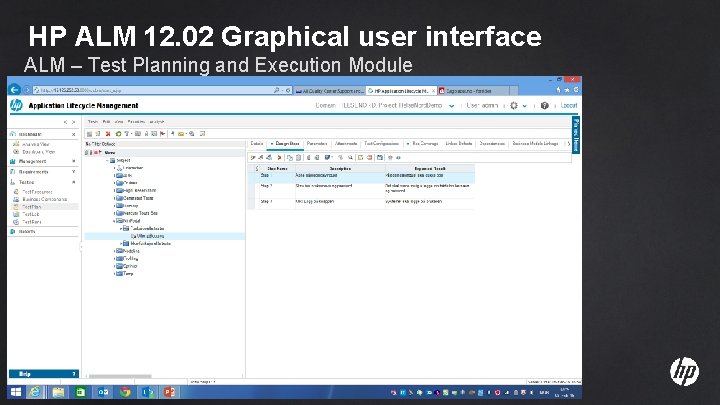
Task: Open the Defects module in the sidebar
Action: point(27,231)
